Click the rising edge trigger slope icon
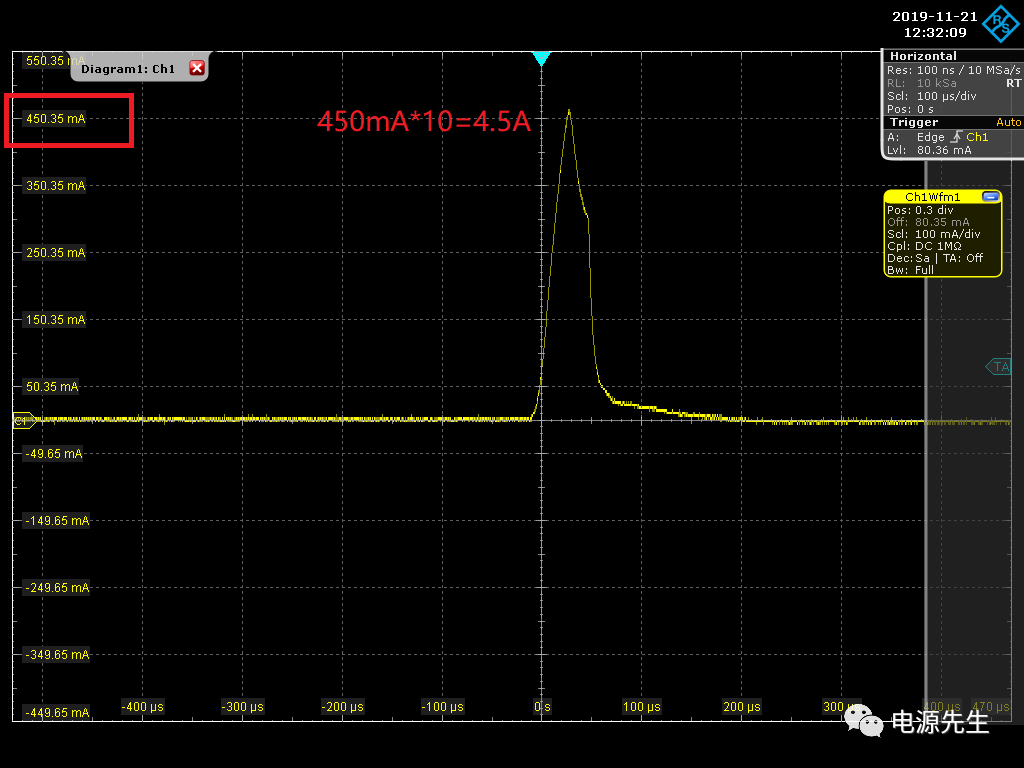Screen dimensions: 1024x768 click(x=958, y=137)
